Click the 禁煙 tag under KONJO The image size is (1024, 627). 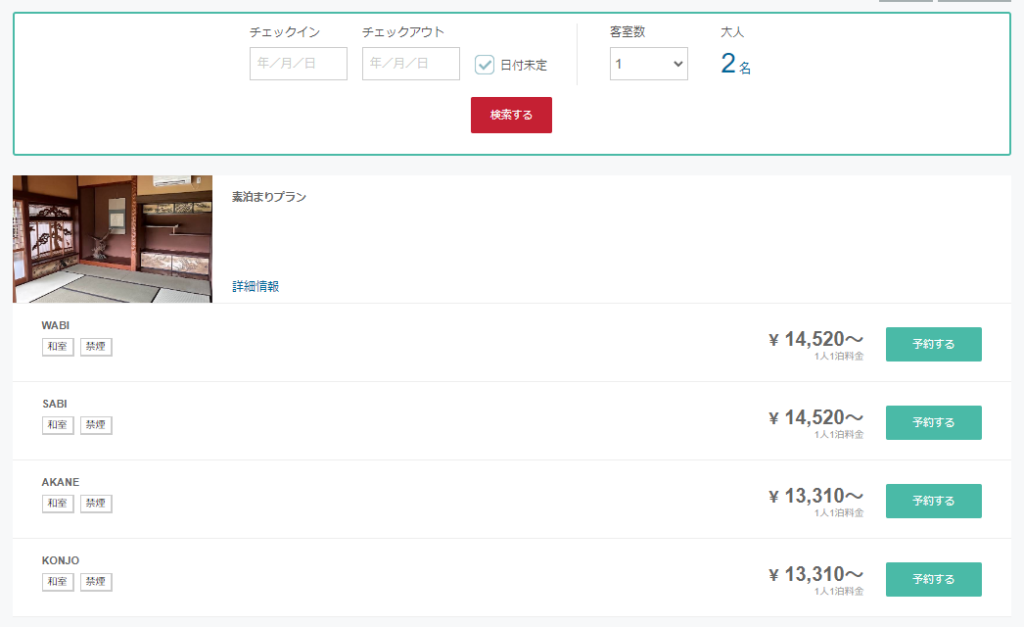pos(96,581)
